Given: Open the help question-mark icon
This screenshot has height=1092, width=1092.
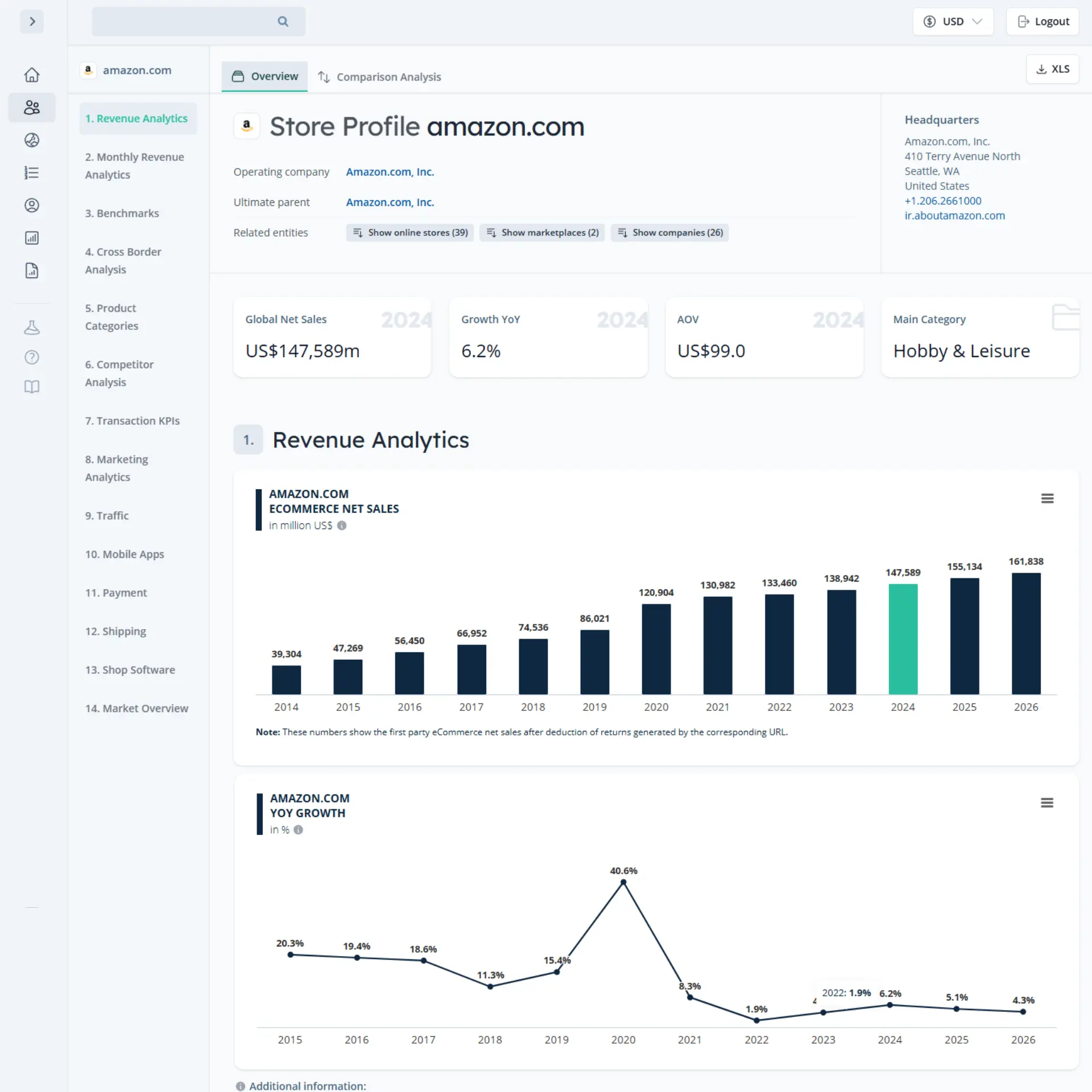Looking at the screenshot, I should point(32,357).
